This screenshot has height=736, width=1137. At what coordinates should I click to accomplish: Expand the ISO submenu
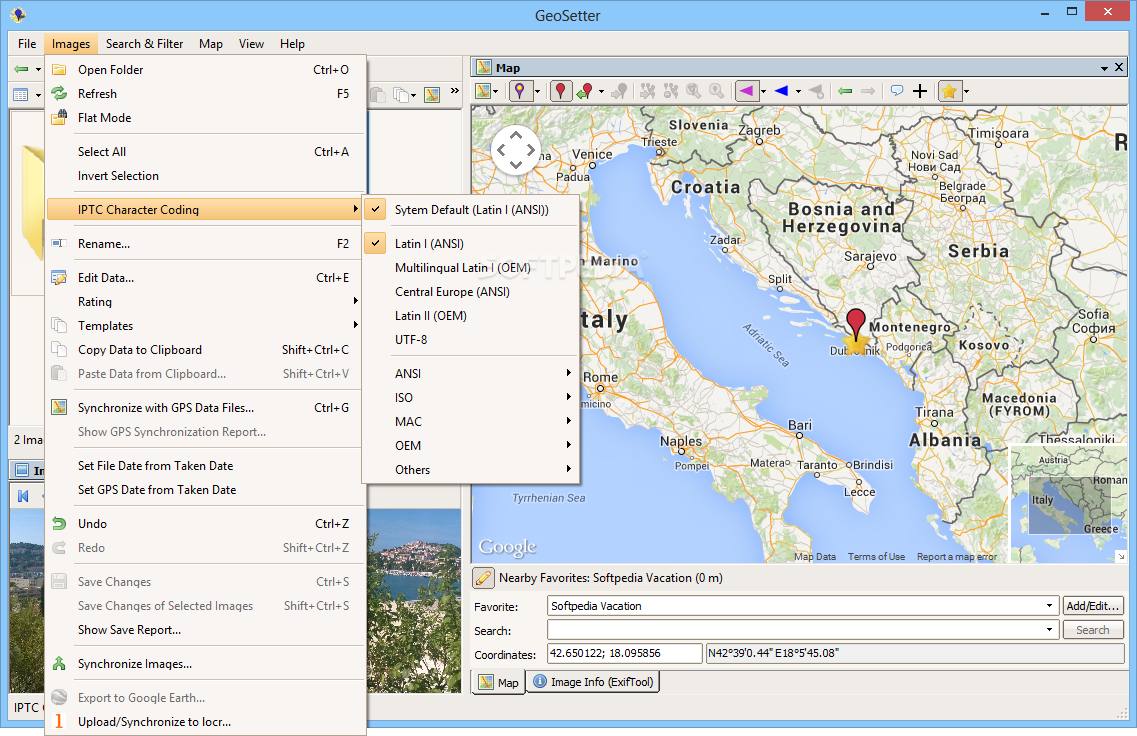coord(471,397)
